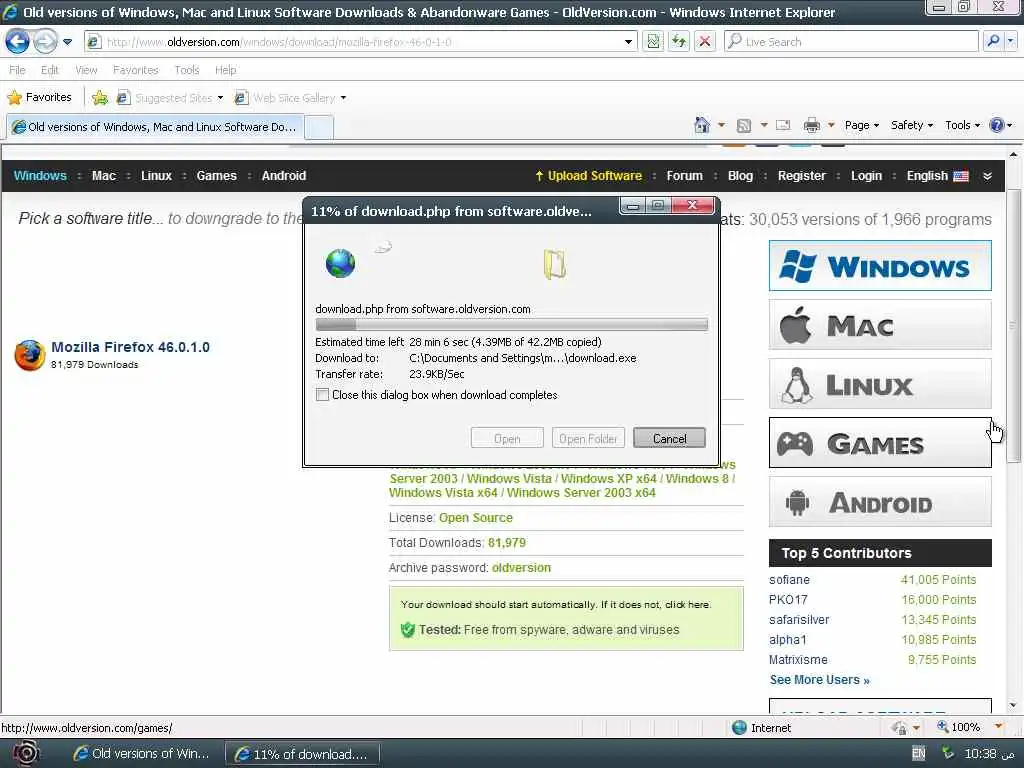Switch to 11% of download taskbar item
The width and height of the screenshot is (1024, 768).
(x=302, y=754)
